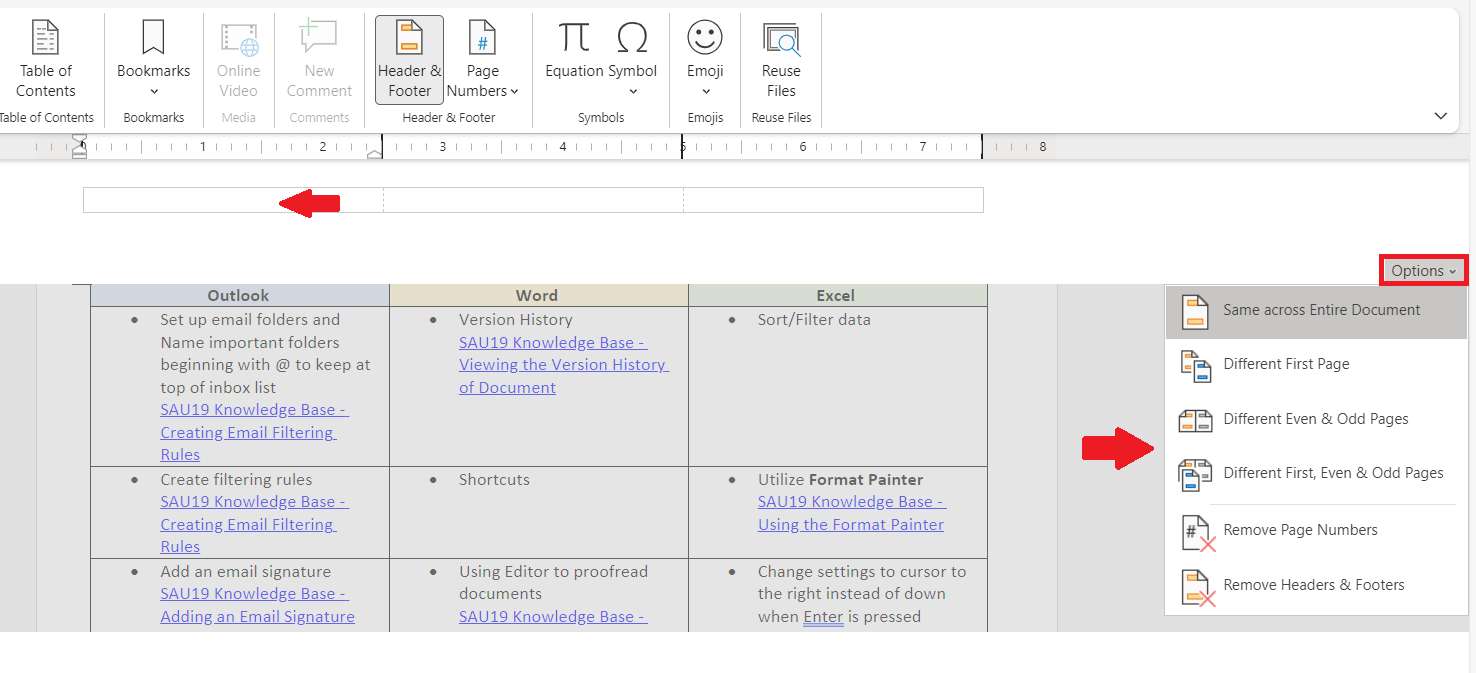The image size is (1476, 673).
Task: Expand the ribbon display options chevron
Action: 1441,116
